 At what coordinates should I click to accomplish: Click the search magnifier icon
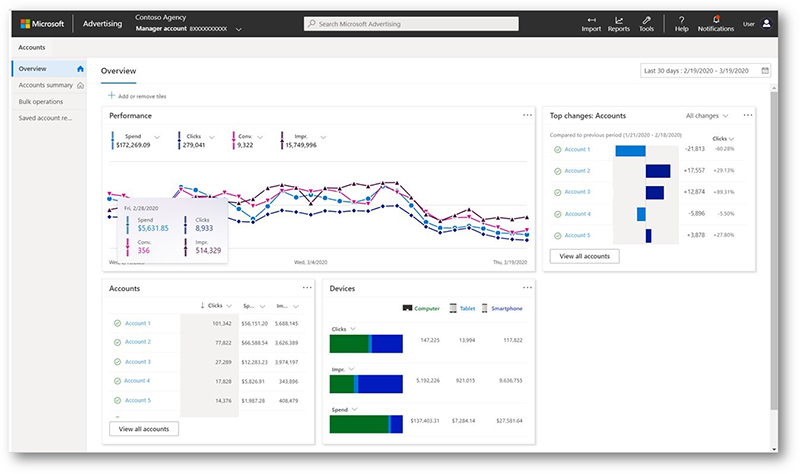tap(312, 23)
